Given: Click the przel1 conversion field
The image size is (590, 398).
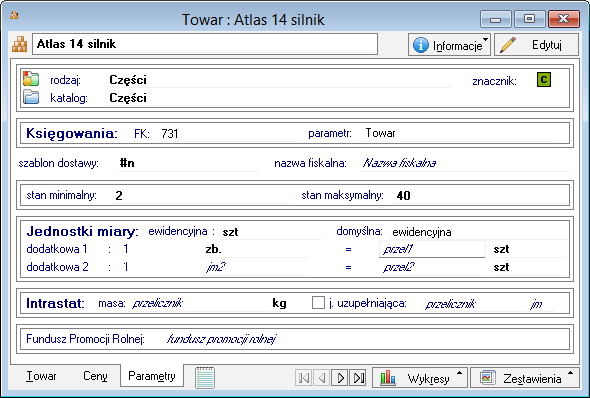Looking at the screenshot, I should (x=432, y=249).
